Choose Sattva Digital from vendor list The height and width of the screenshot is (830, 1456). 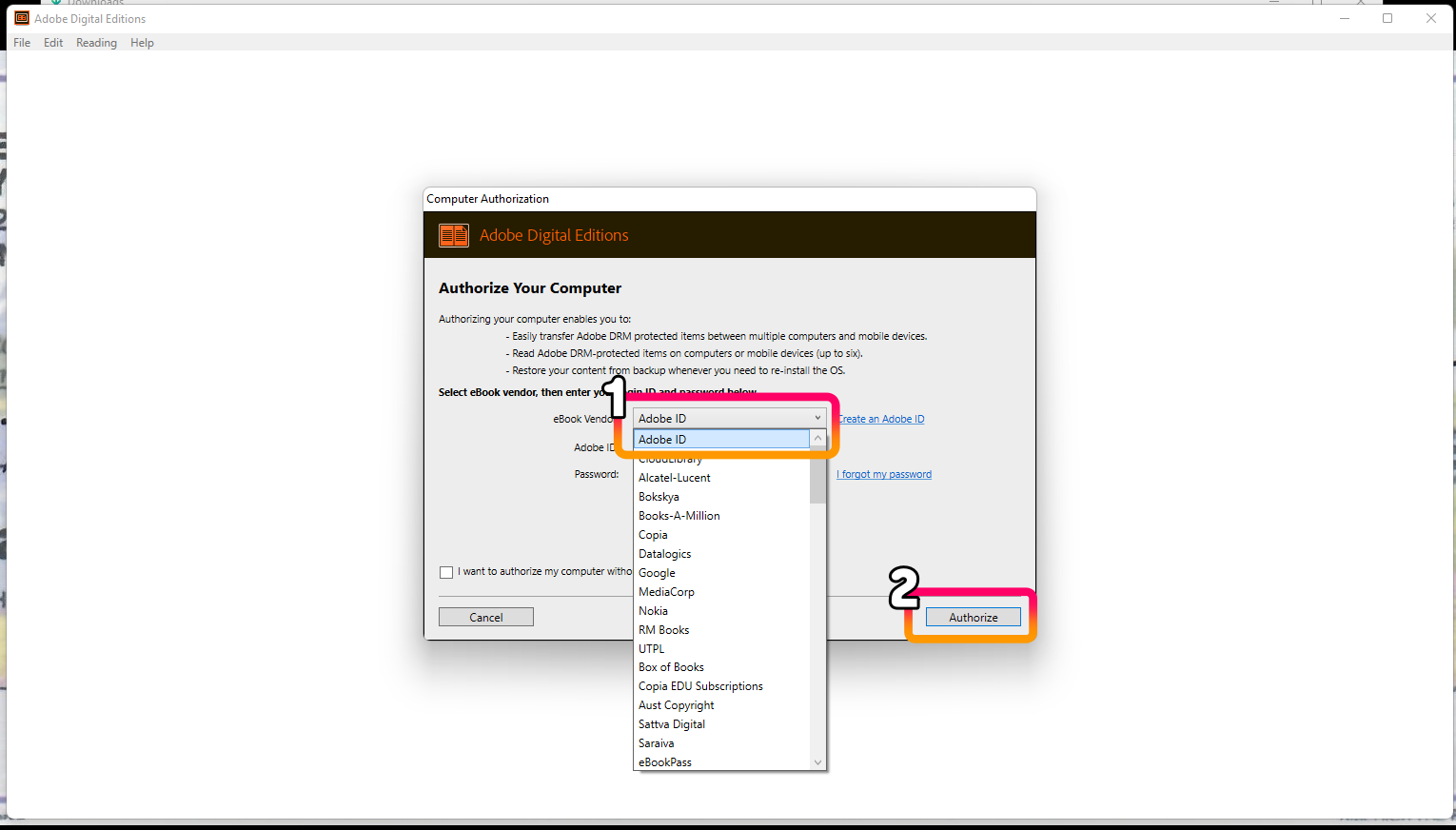[721, 724]
